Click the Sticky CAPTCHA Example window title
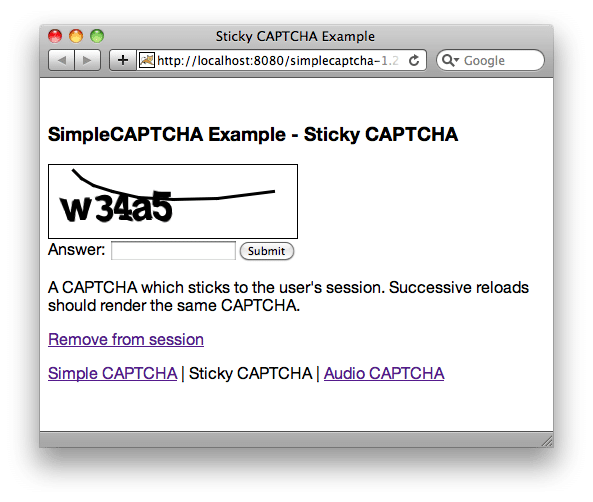The image size is (593, 502). point(295,36)
